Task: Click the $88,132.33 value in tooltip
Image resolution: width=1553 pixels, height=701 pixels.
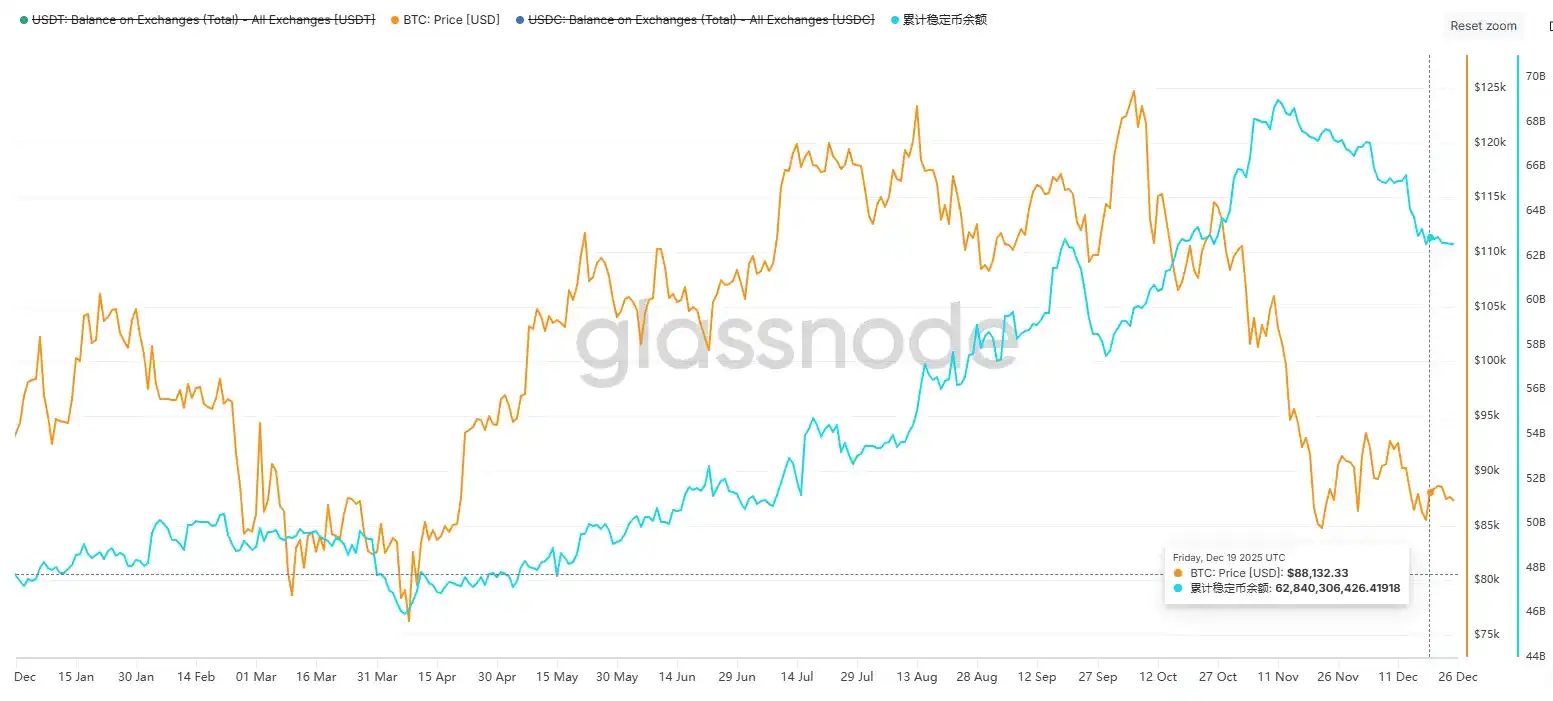Action: click(x=1318, y=573)
